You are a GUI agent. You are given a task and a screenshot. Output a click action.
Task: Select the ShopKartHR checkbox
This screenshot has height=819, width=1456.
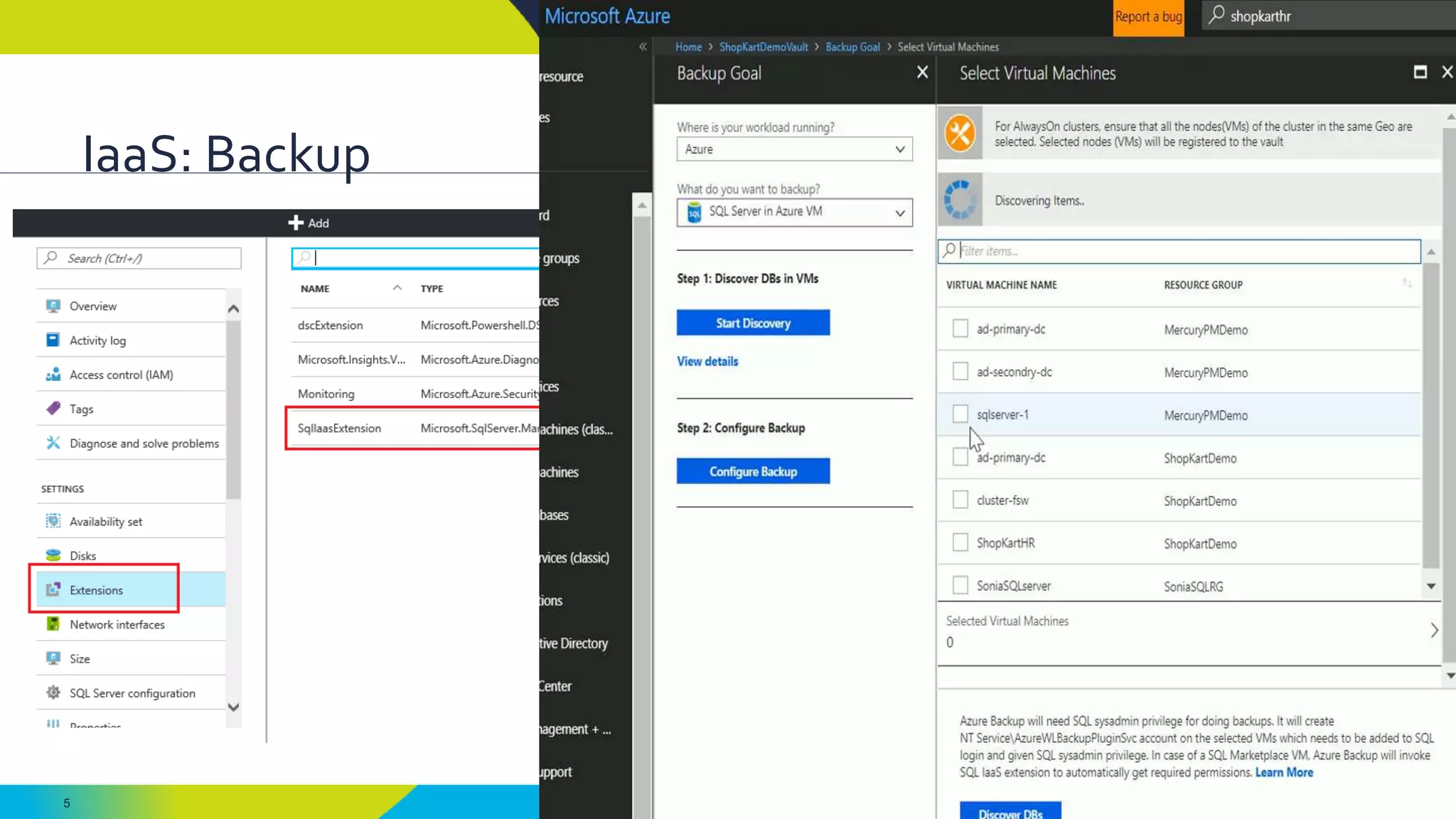960,542
